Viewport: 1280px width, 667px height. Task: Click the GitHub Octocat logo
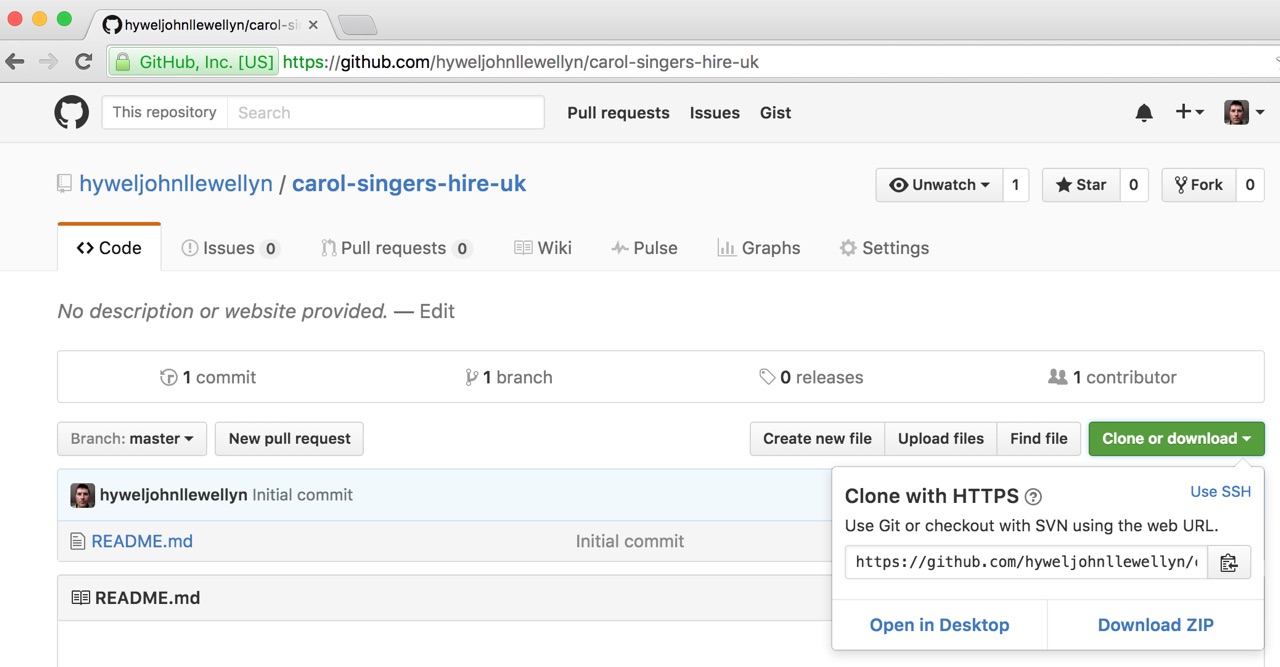coord(71,112)
